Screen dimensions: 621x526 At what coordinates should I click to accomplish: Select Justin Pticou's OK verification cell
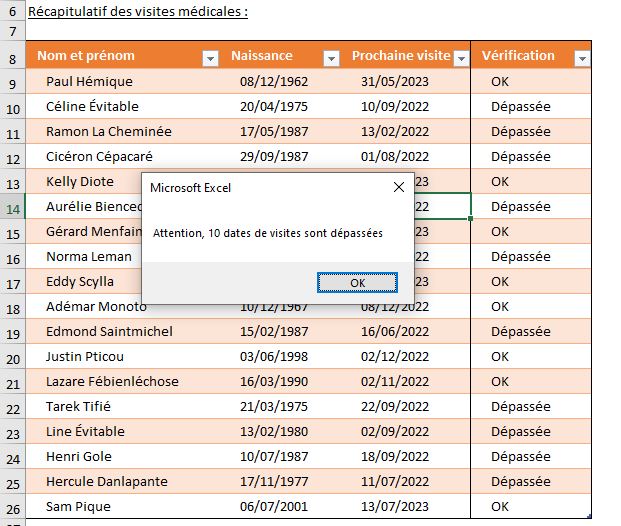[500, 357]
